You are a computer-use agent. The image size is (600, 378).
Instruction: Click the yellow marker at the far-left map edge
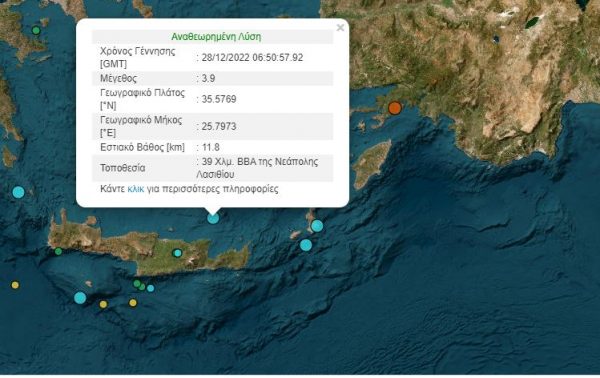[x=15, y=285]
